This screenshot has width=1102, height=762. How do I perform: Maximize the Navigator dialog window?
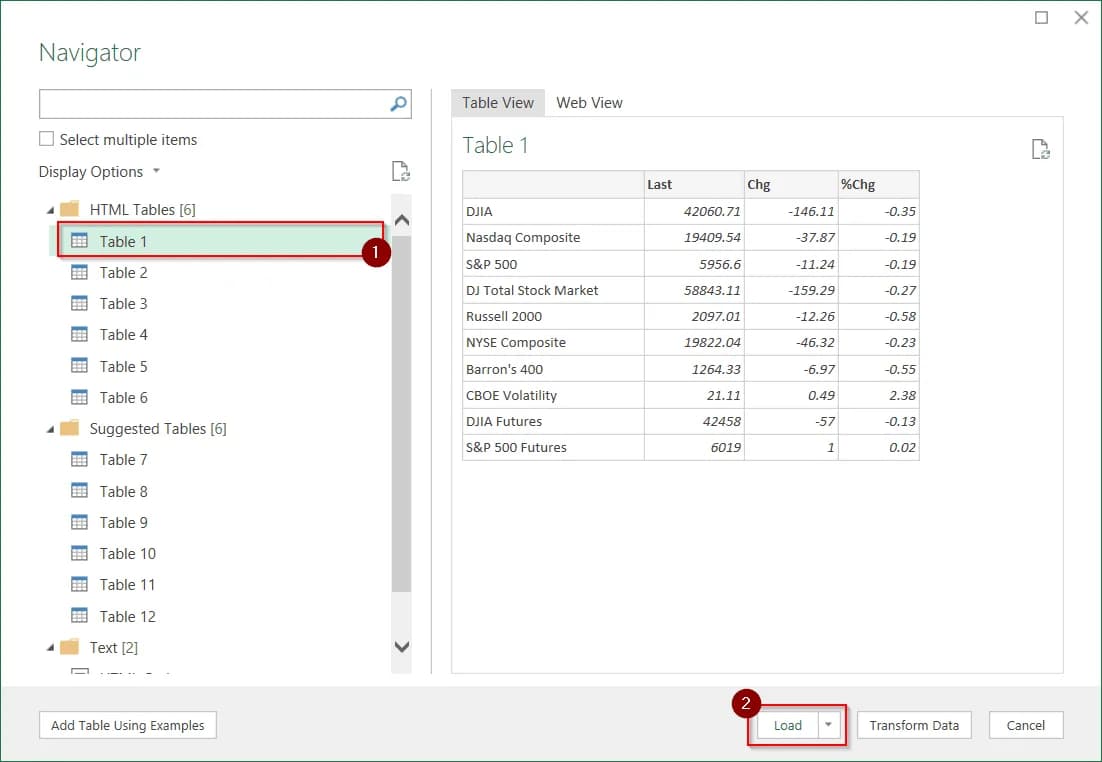coord(1042,18)
